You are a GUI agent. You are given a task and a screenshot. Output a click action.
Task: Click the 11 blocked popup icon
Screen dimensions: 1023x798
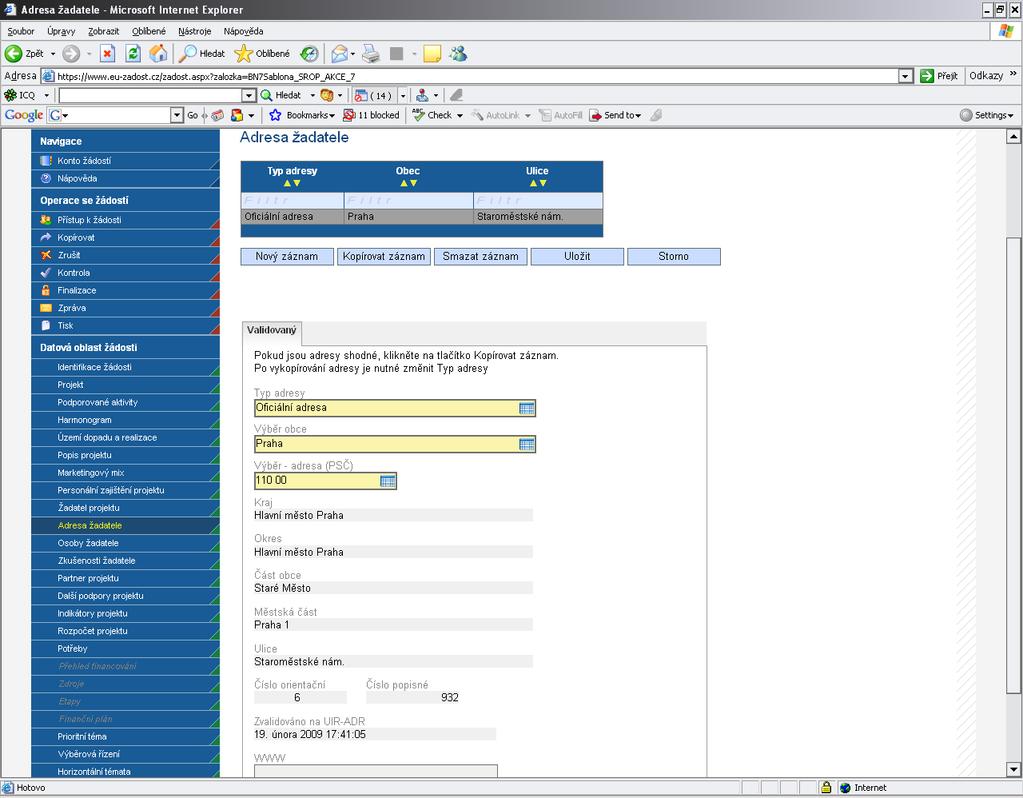coord(349,115)
